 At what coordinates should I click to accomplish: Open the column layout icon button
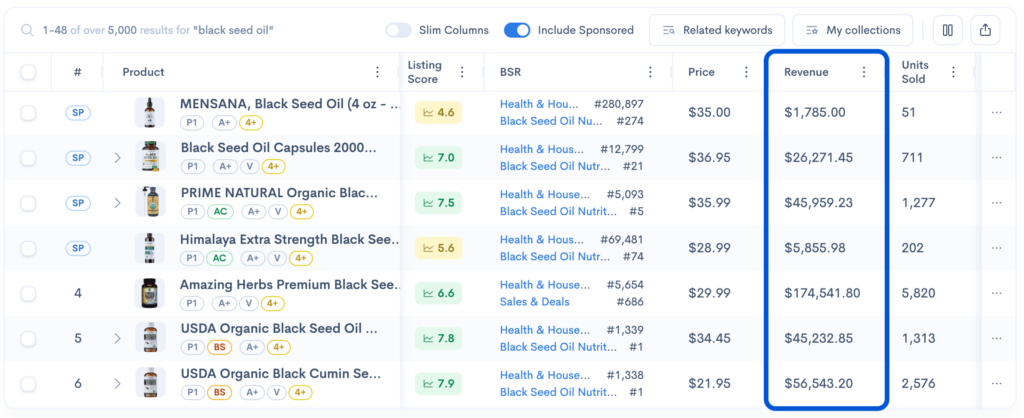(x=947, y=30)
